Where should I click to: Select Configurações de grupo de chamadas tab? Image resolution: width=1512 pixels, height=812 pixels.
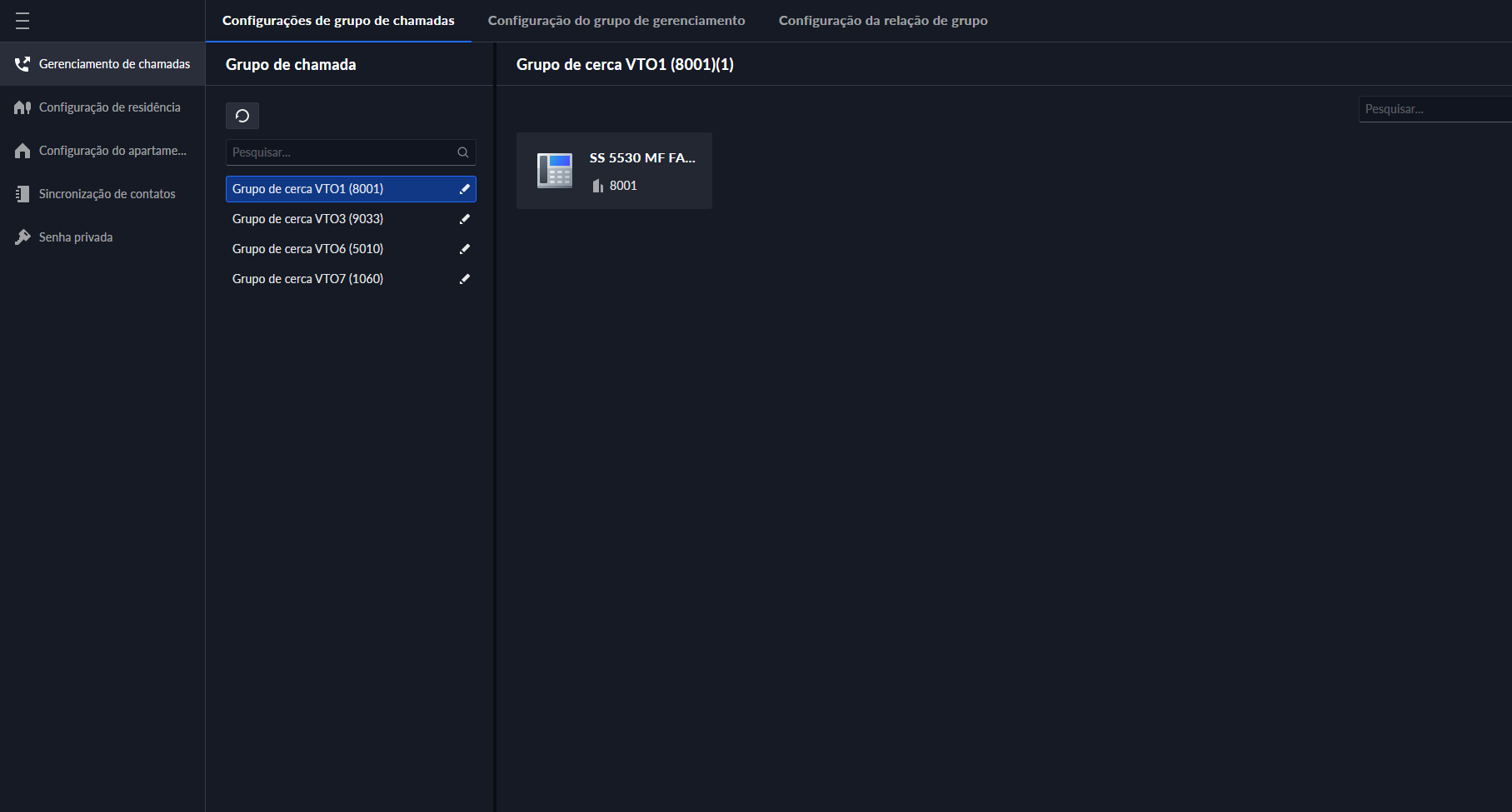click(338, 21)
